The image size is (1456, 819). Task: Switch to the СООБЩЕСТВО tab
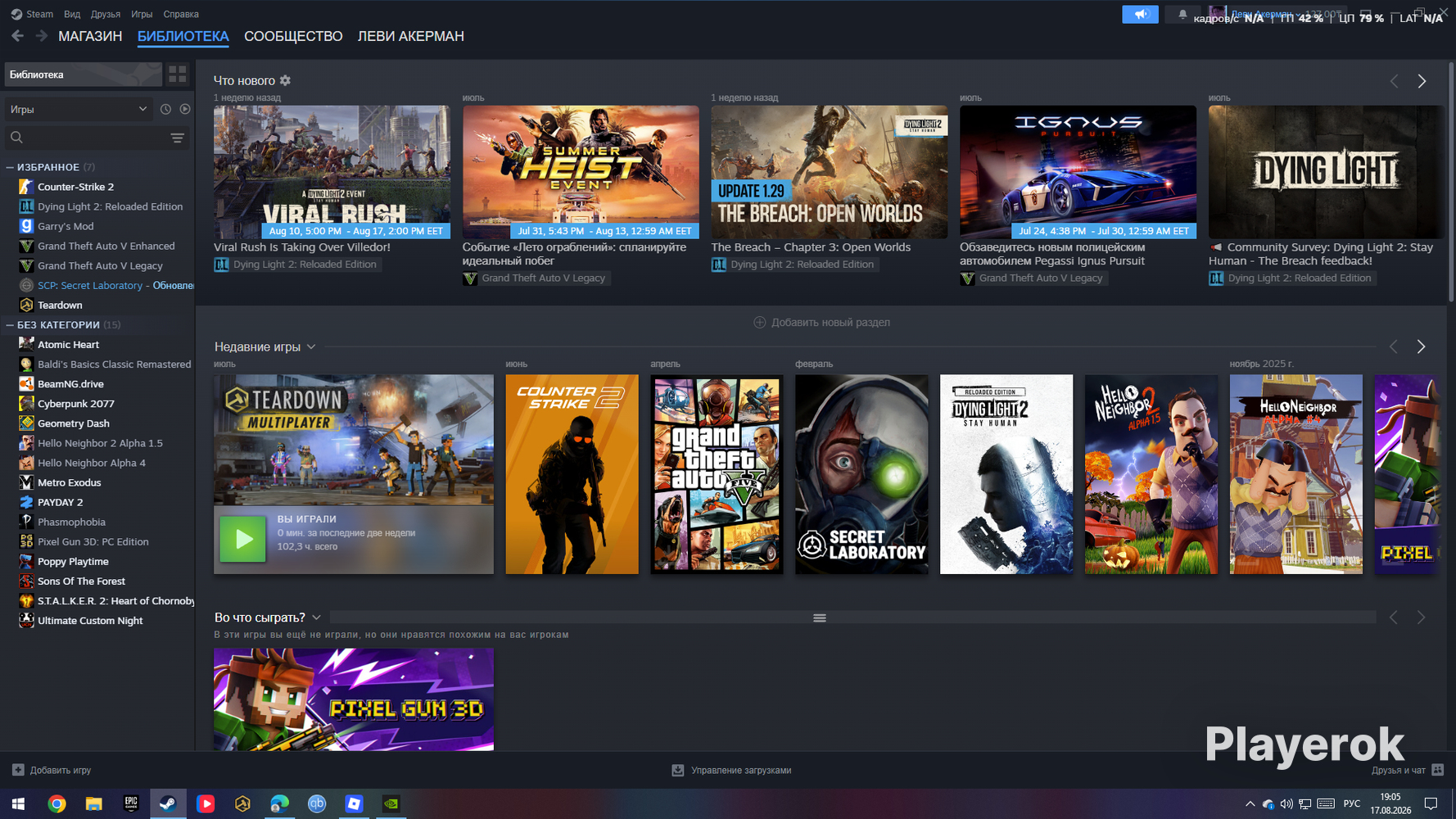point(293,36)
